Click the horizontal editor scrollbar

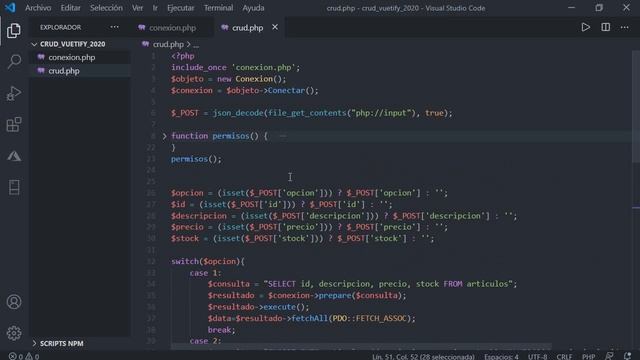tap(361, 347)
